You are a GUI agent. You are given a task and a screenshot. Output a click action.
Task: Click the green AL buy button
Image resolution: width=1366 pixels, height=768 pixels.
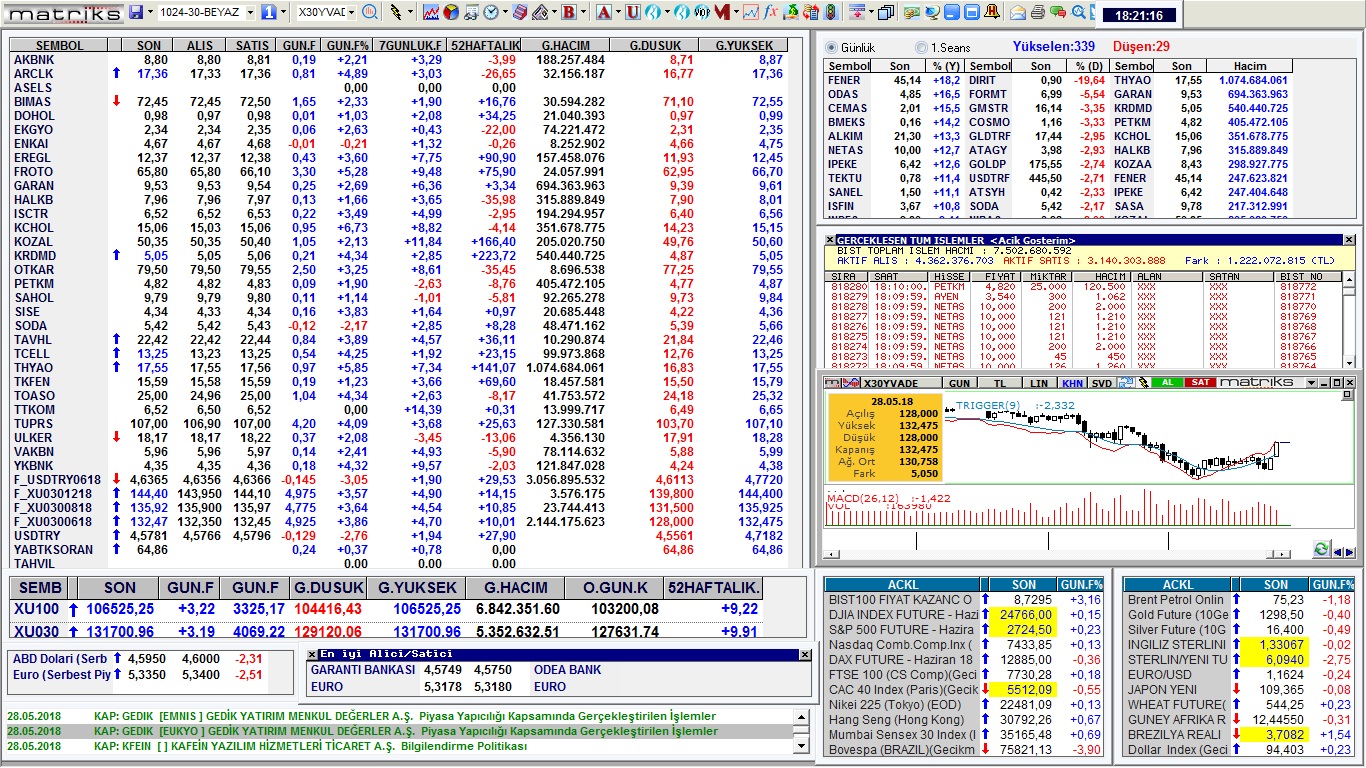click(x=1168, y=382)
